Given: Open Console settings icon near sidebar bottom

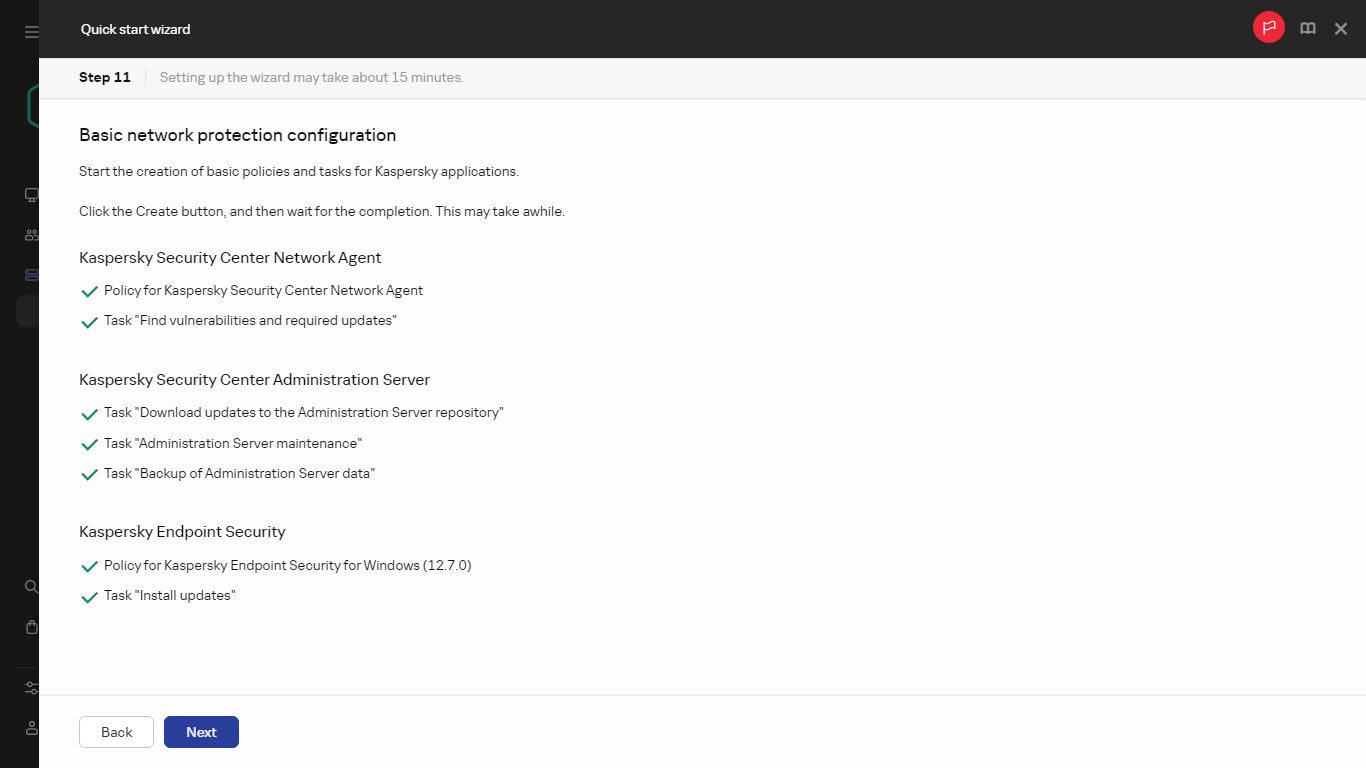Looking at the screenshot, I should (30, 688).
